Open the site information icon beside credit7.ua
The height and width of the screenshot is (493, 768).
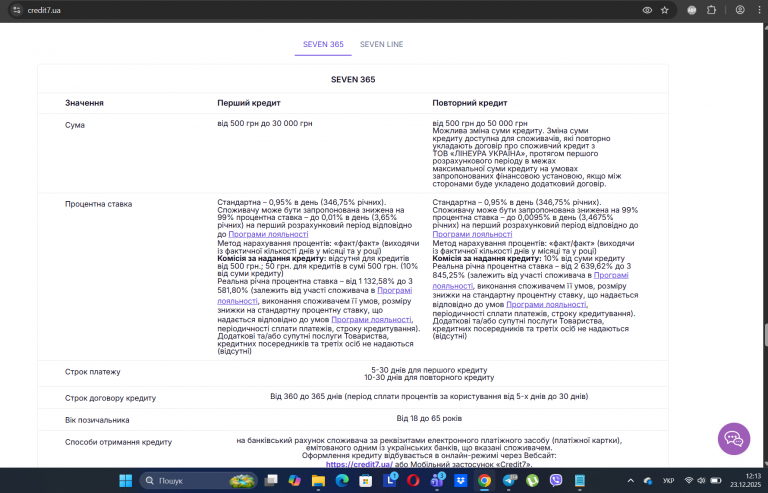pos(17,10)
